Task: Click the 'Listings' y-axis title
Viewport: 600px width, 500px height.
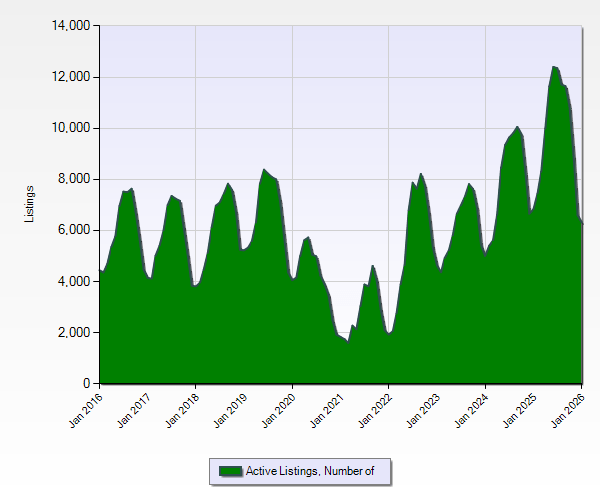Action: (30, 204)
